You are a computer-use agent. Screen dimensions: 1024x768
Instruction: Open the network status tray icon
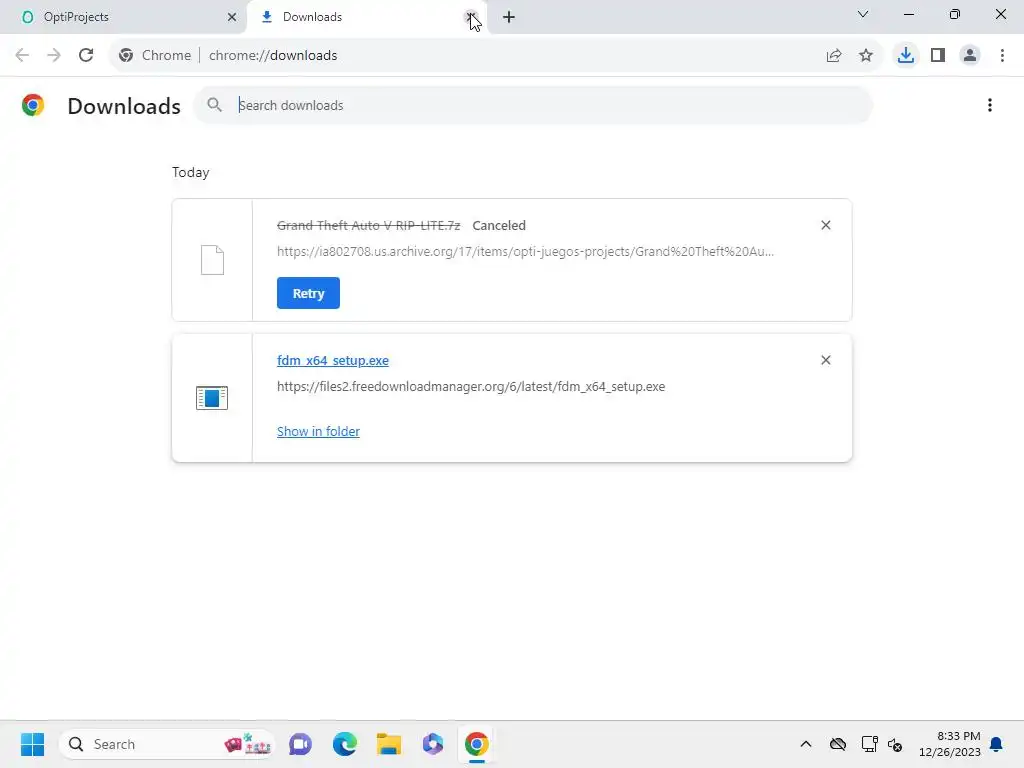coord(870,744)
